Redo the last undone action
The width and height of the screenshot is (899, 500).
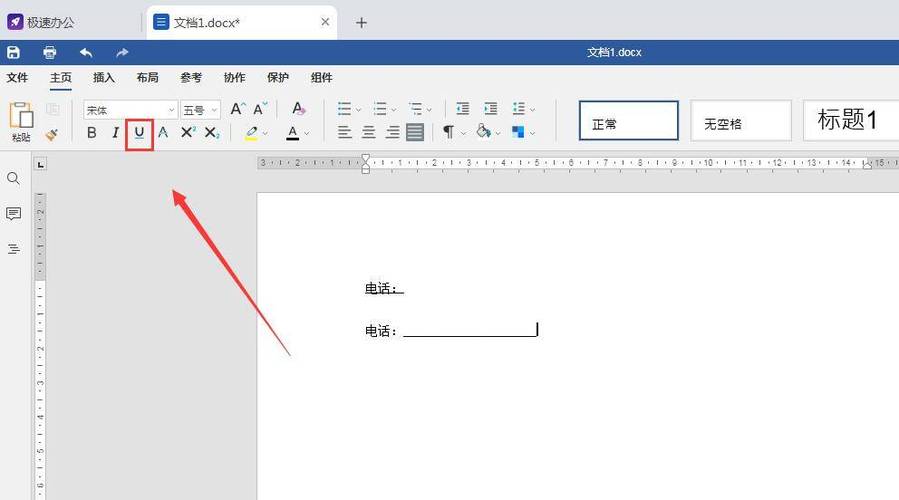[122, 52]
